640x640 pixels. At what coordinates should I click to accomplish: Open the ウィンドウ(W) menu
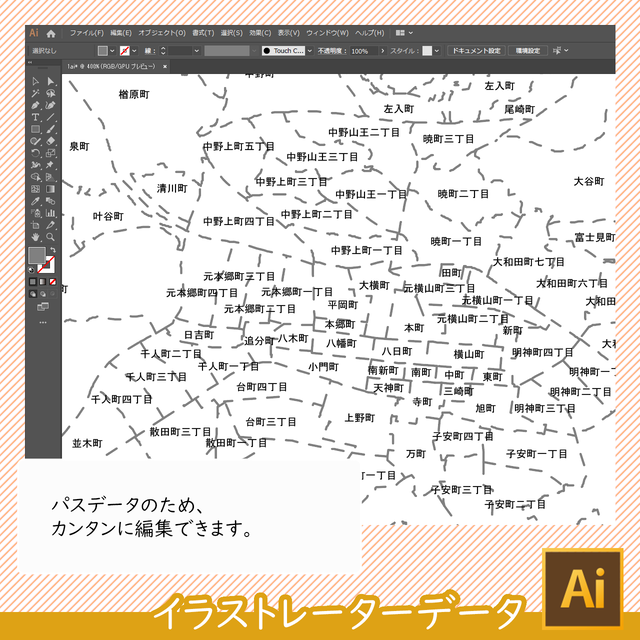[x=327, y=33]
